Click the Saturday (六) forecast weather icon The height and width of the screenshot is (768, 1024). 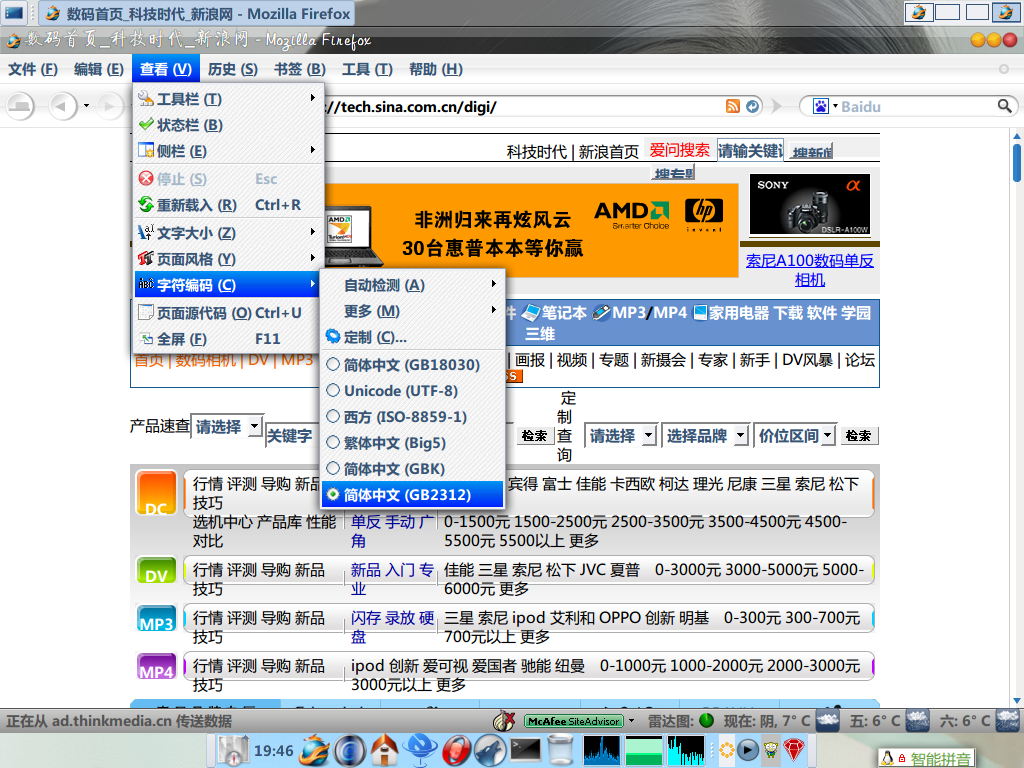1006,721
